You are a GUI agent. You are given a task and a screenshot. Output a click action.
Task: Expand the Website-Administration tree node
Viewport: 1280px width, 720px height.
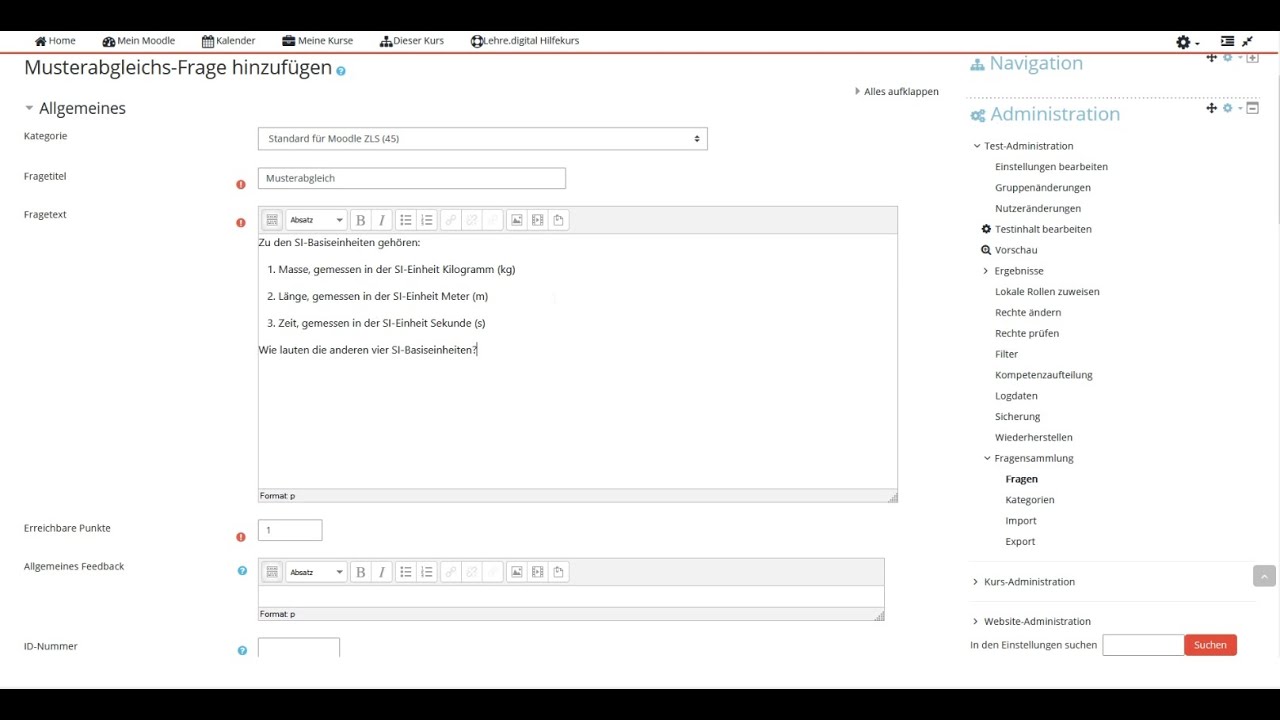point(976,622)
